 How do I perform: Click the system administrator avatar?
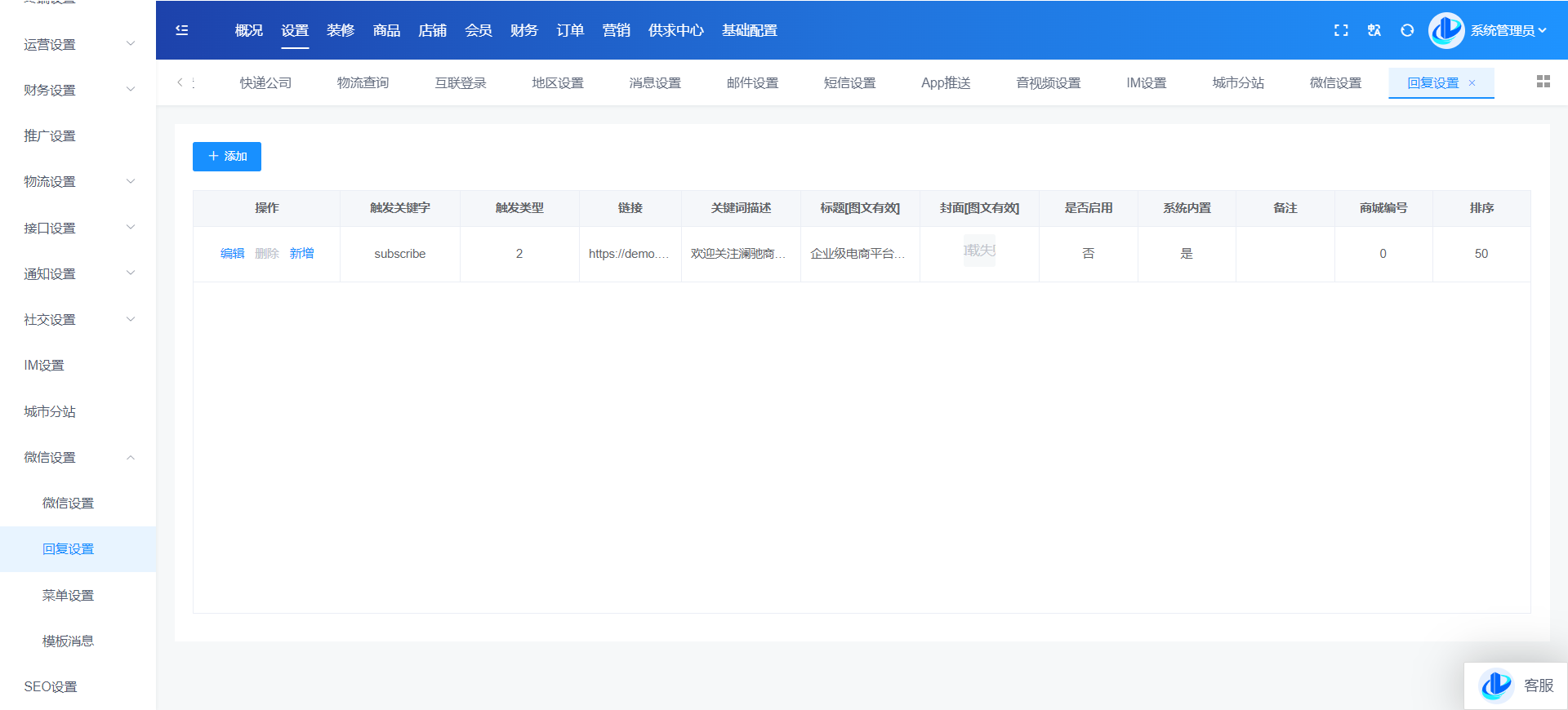click(1446, 30)
